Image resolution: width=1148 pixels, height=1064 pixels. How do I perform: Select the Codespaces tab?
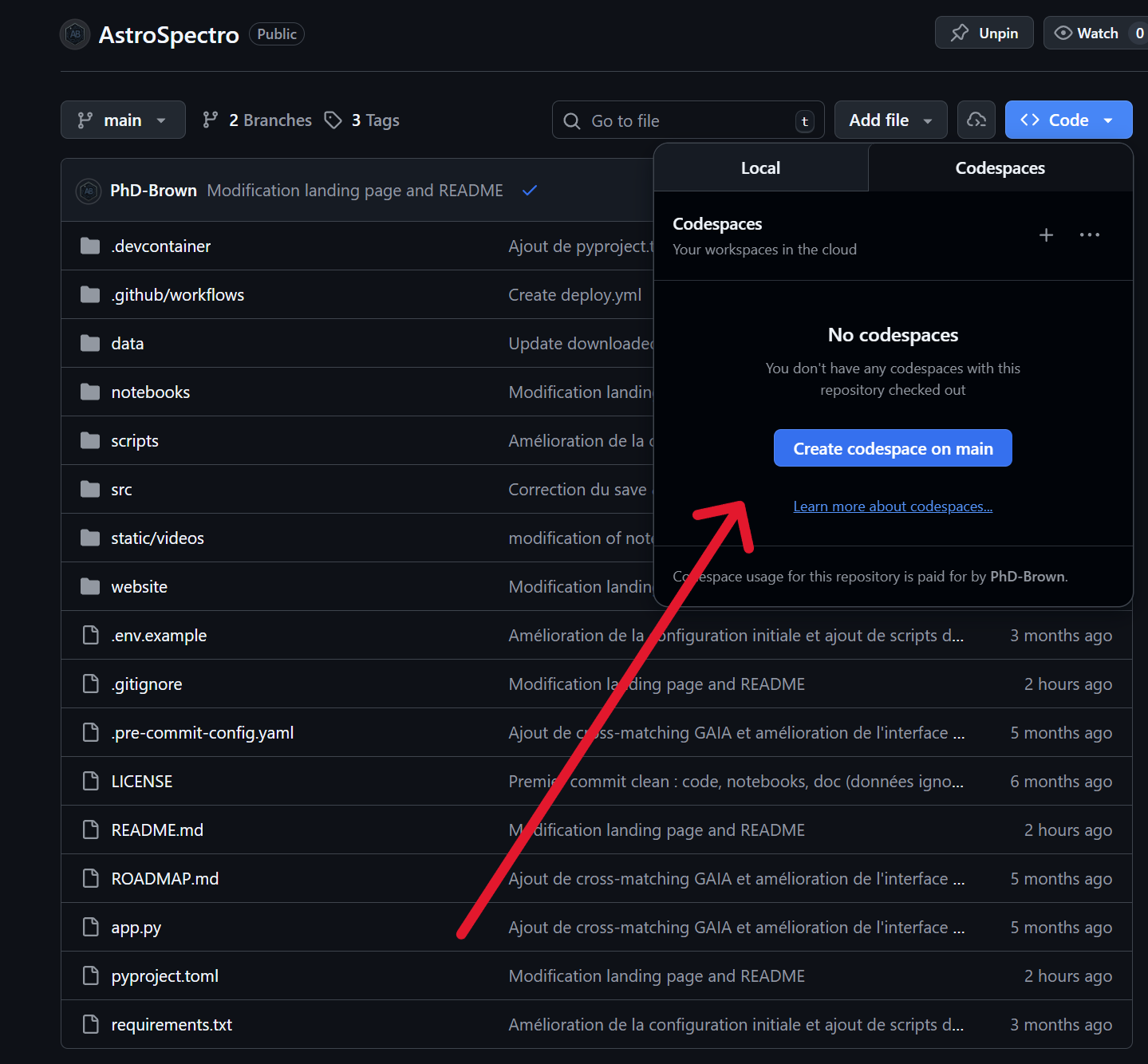(1000, 168)
